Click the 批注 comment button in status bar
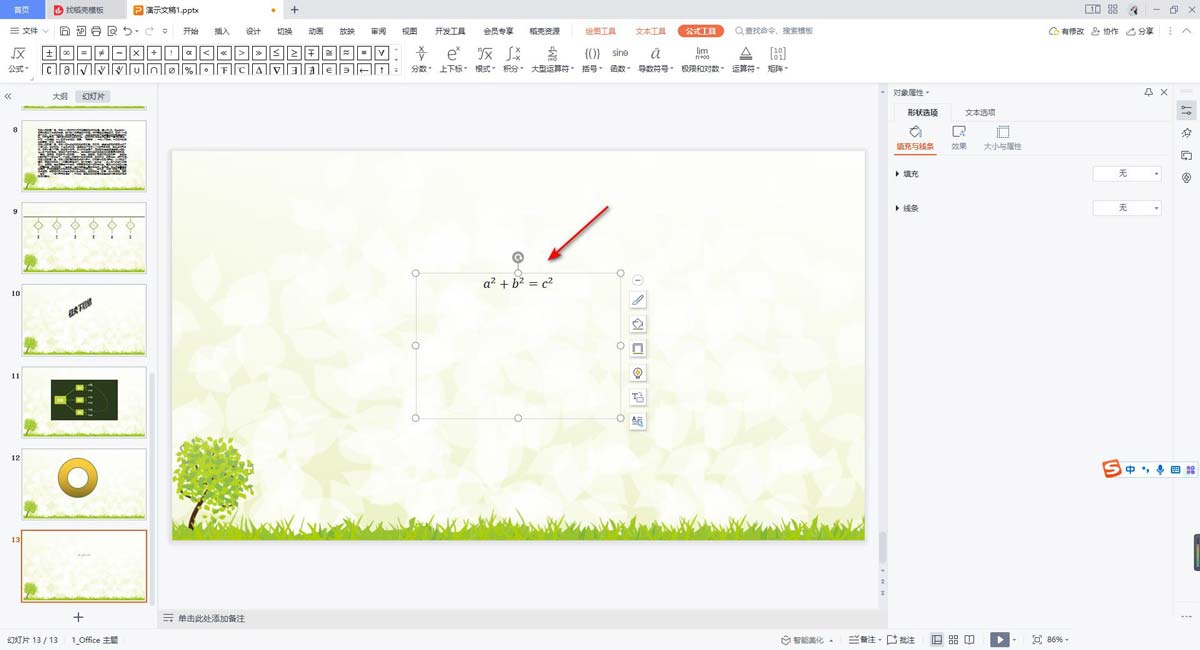This screenshot has height=650, width=1200. (x=900, y=639)
